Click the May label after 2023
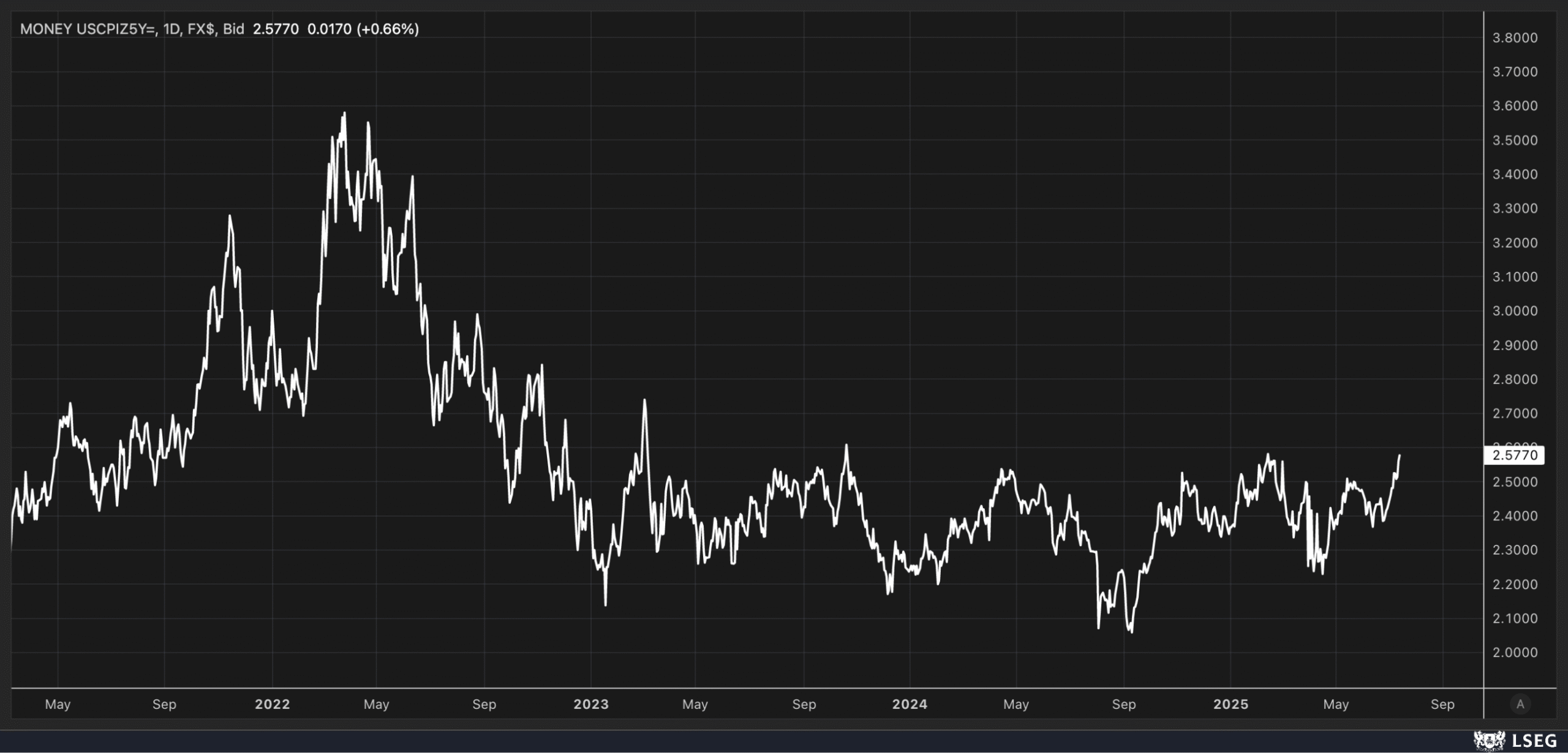 695,705
